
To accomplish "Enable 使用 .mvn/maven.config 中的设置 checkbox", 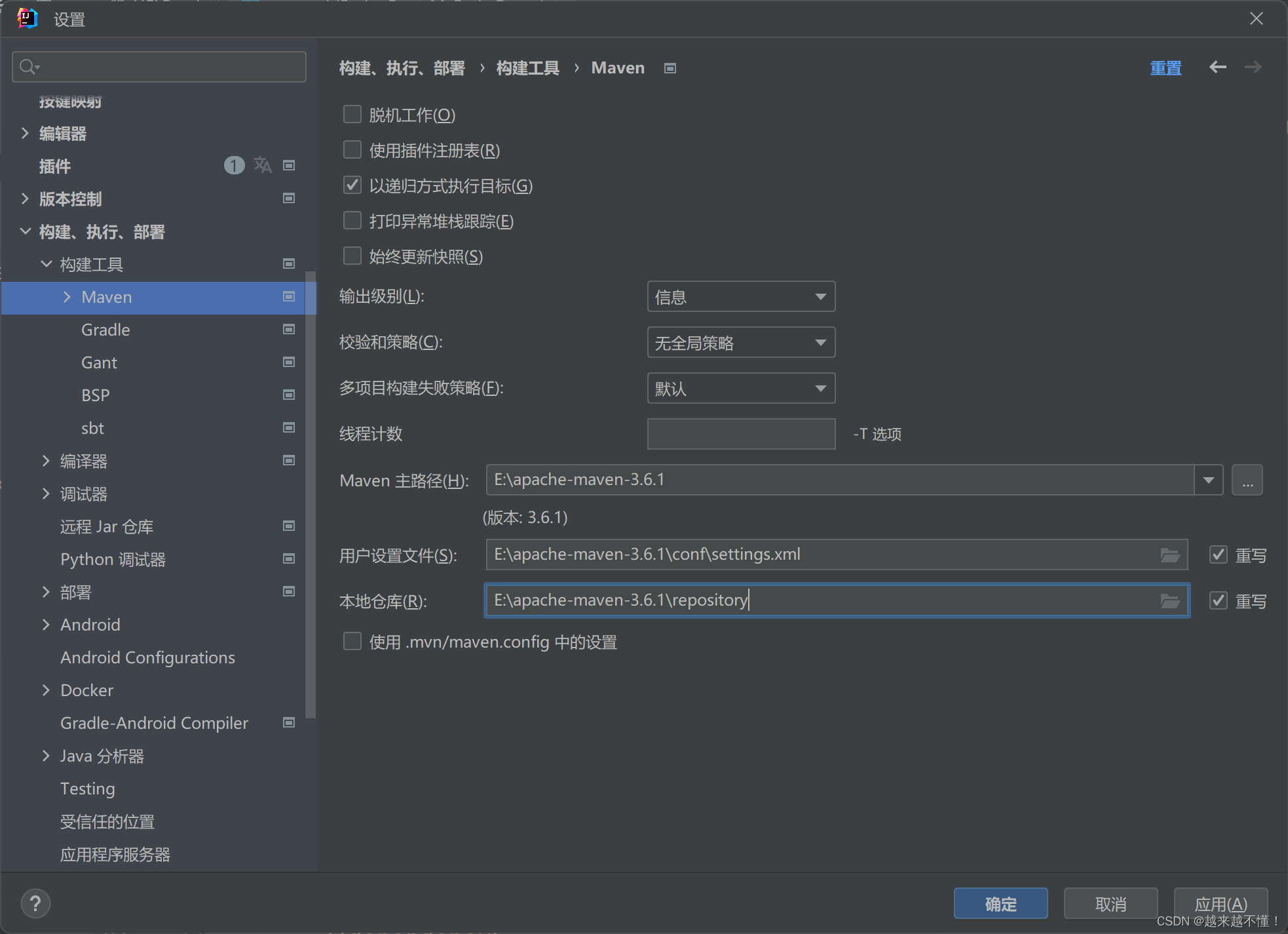I will [352, 642].
